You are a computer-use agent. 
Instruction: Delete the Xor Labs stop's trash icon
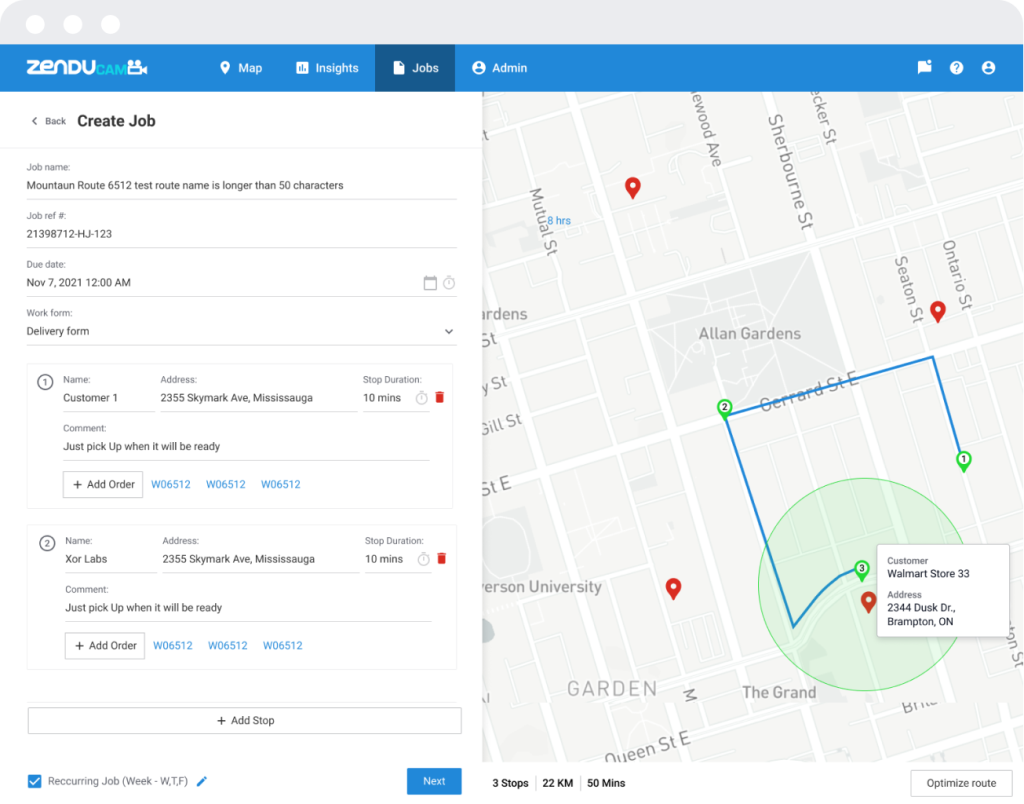click(x=441, y=558)
